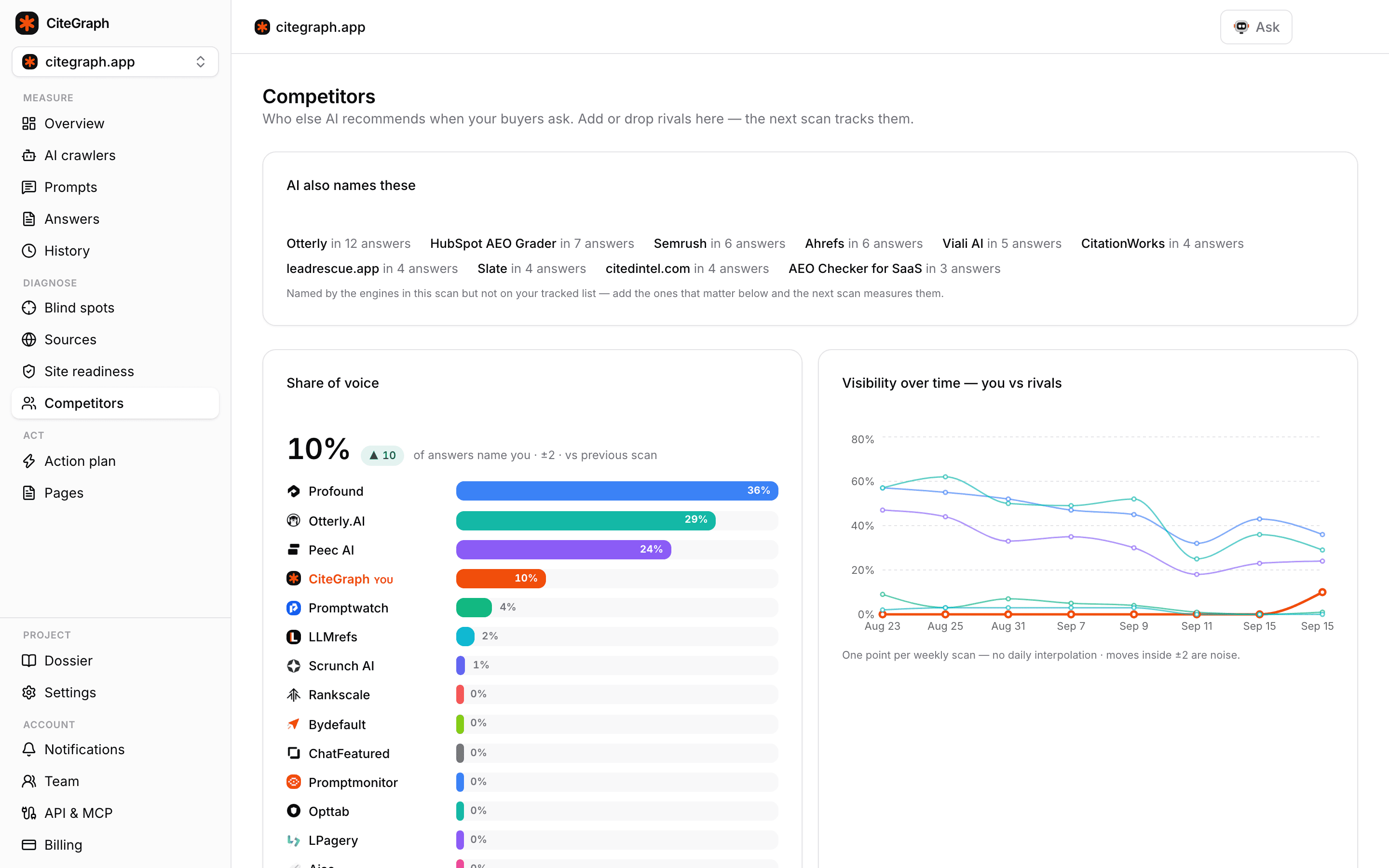Image resolution: width=1389 pixels, height=868 pixels.
Task: Open Team via its users icon
Action: 29,781
